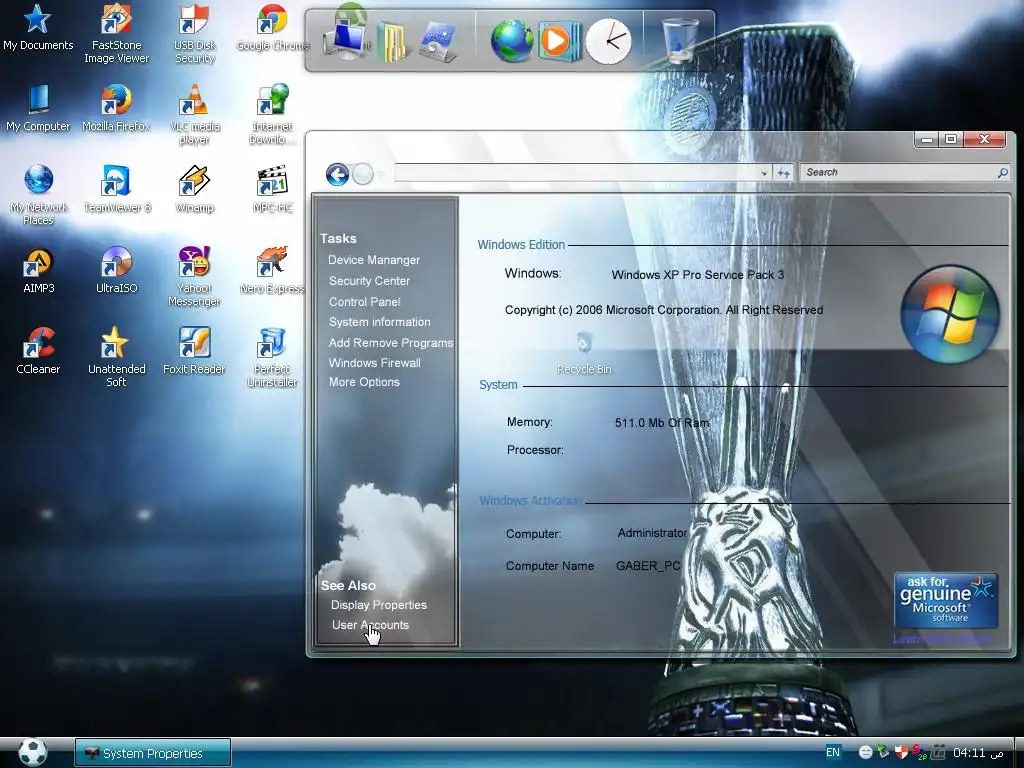Open Control Panel task link
Viewport: 1024px width, 768px height.
pyautogui.click(x=364, y=302)
